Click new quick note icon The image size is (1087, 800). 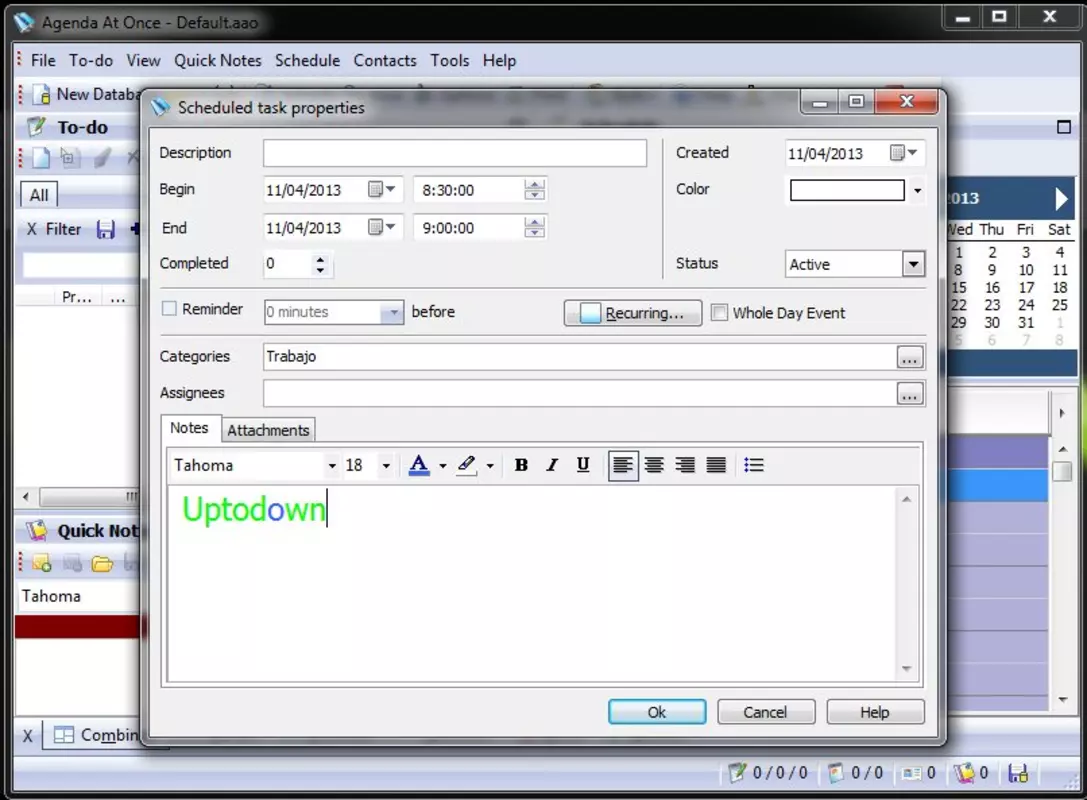(42, 563)
